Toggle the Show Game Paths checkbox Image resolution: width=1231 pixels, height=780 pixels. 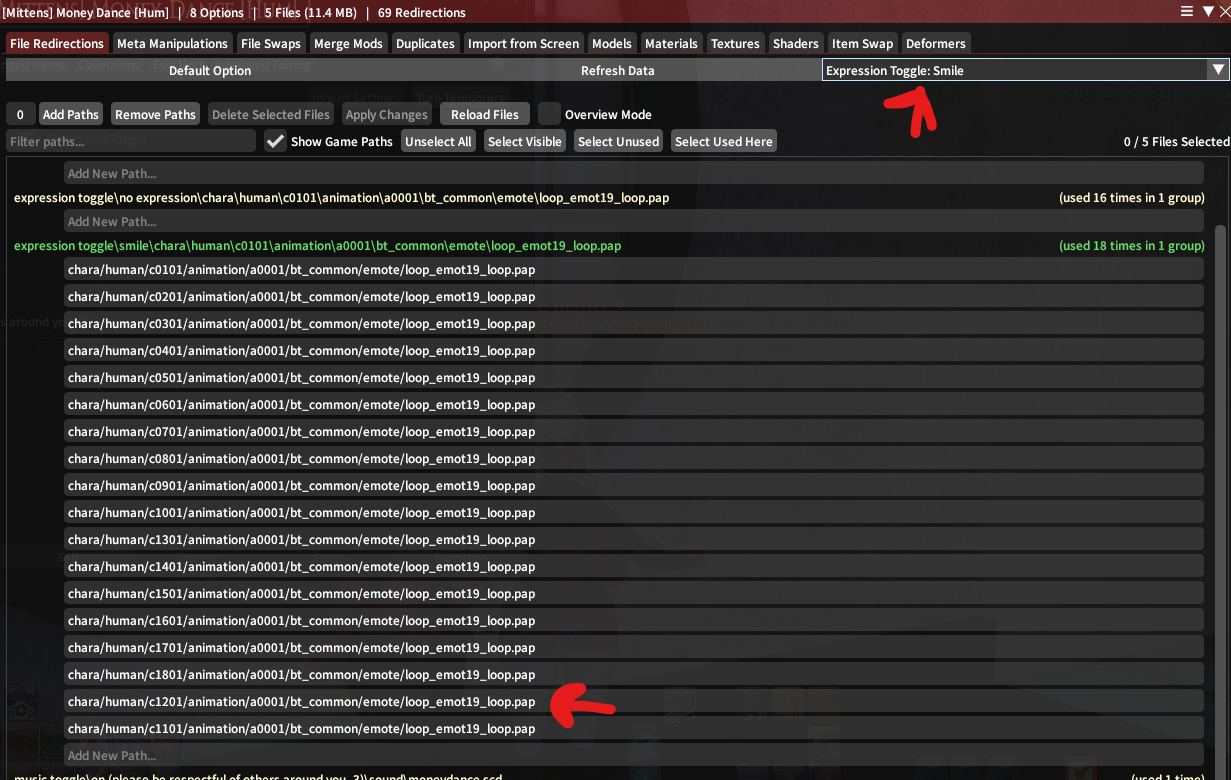point(276,142)
